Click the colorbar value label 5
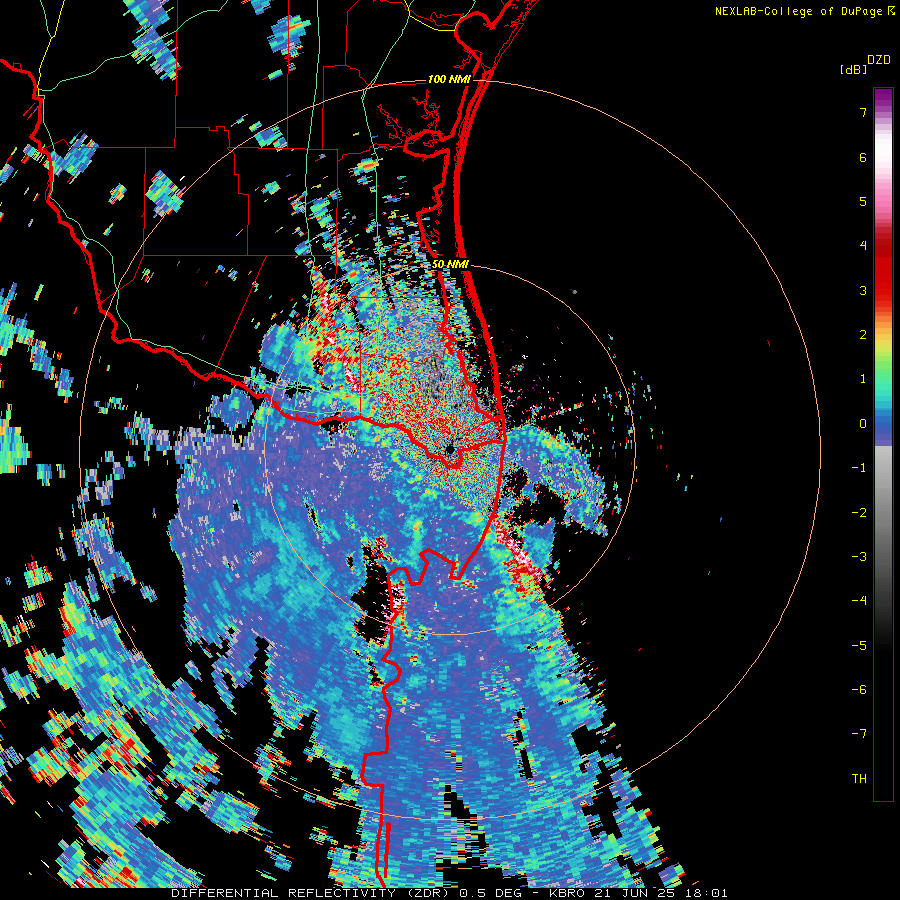 pyautogui.click(x=863, y=201)
